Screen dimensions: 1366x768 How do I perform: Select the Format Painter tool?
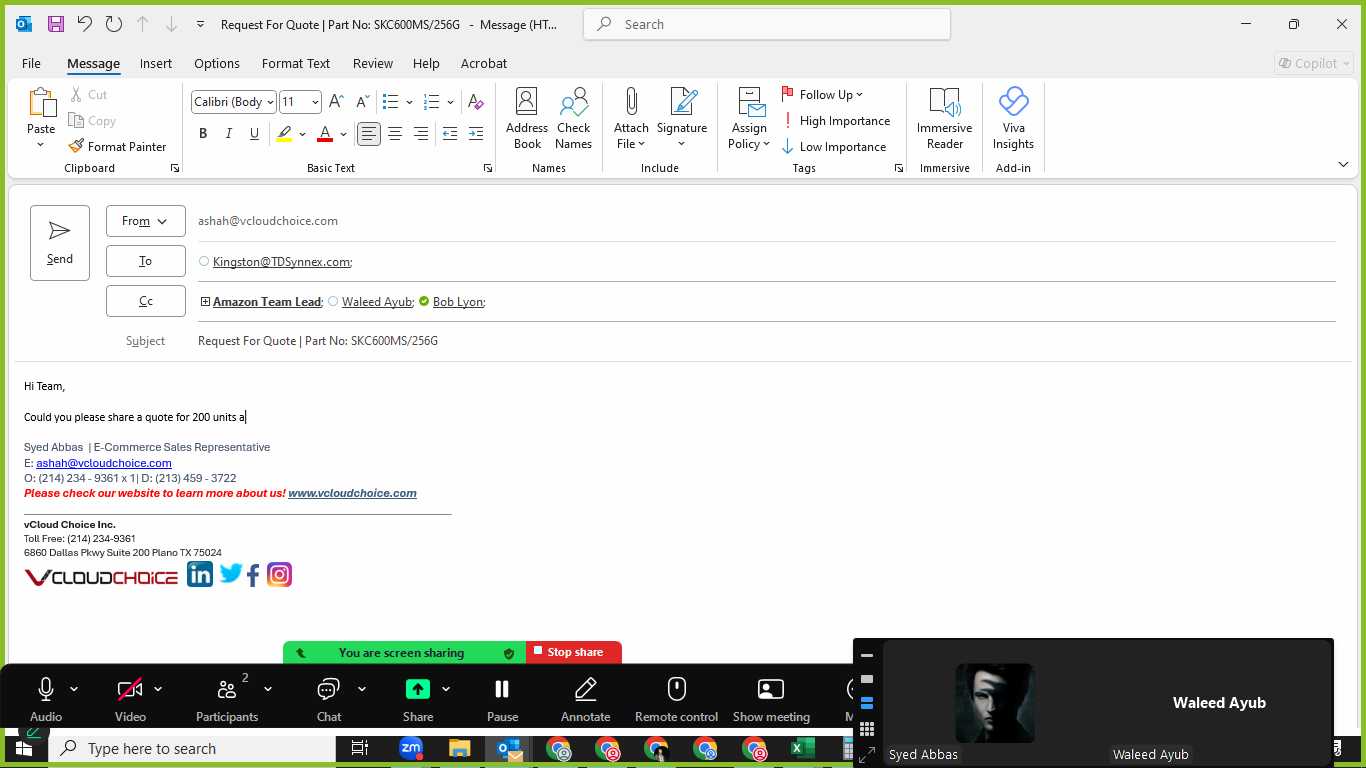pos(117,146)
